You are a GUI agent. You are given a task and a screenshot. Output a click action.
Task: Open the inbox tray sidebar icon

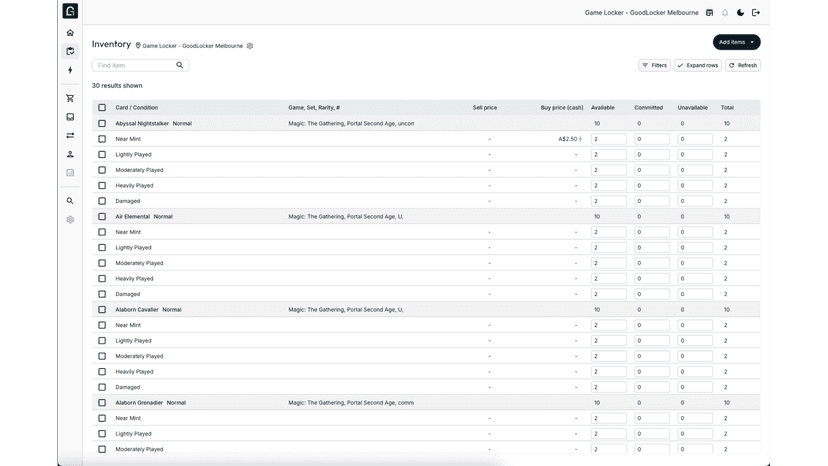pos(70,117)
